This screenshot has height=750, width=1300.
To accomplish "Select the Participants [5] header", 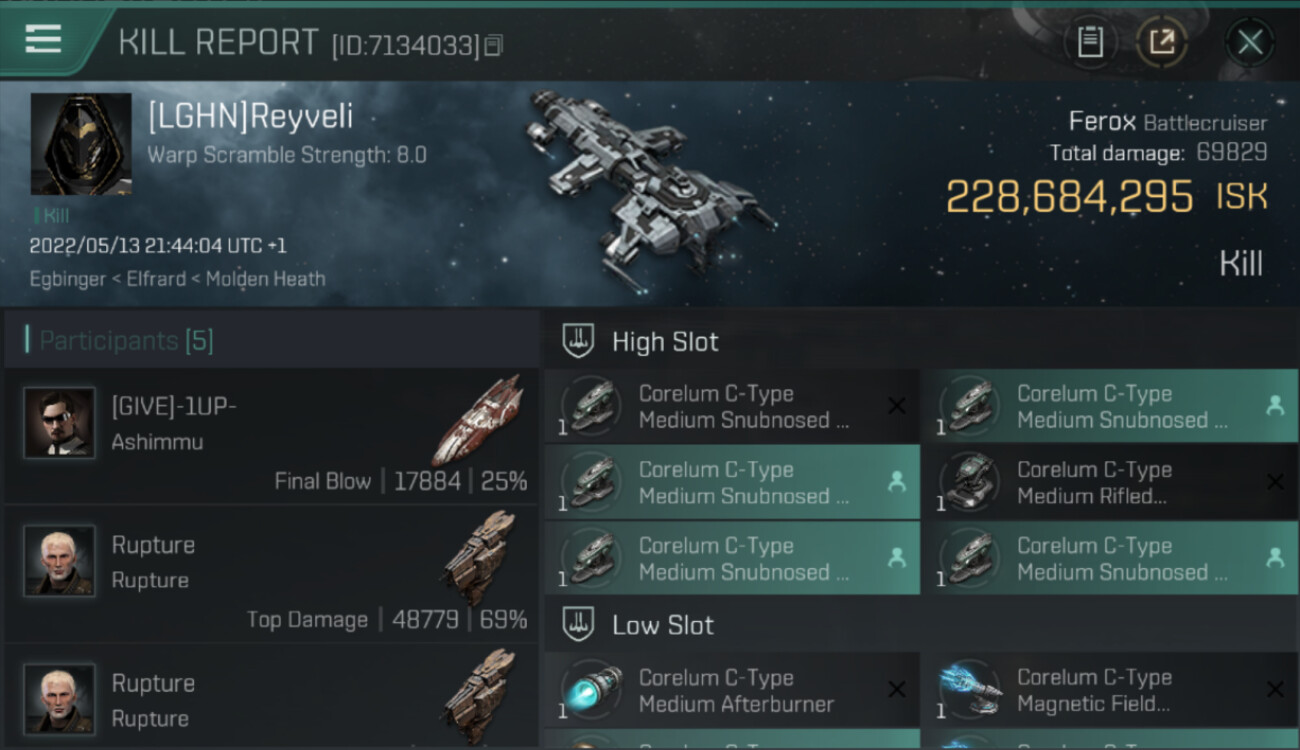I will coord(126,341).
